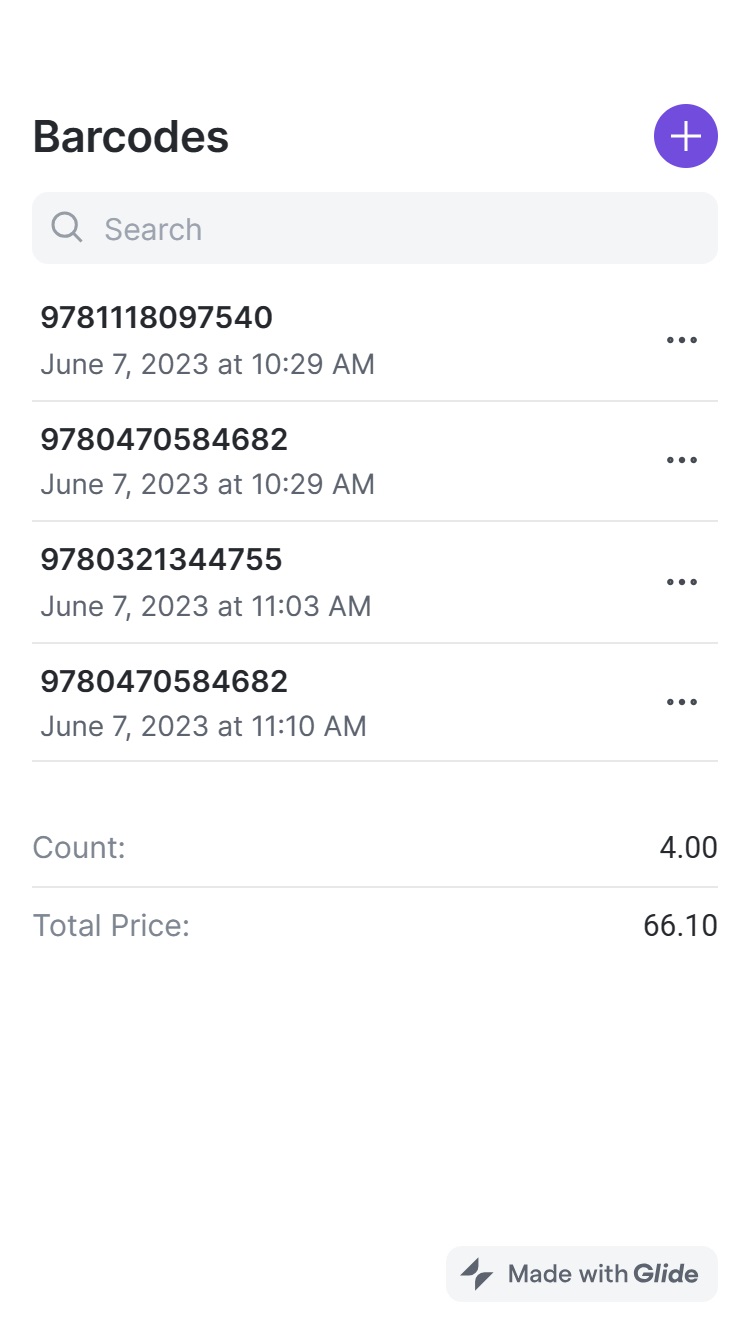Click the timestamp June 7, 2023 at 11:03 AM
Image resolution: width=750 pixels, height=1334 pixels.
[205, 606]
